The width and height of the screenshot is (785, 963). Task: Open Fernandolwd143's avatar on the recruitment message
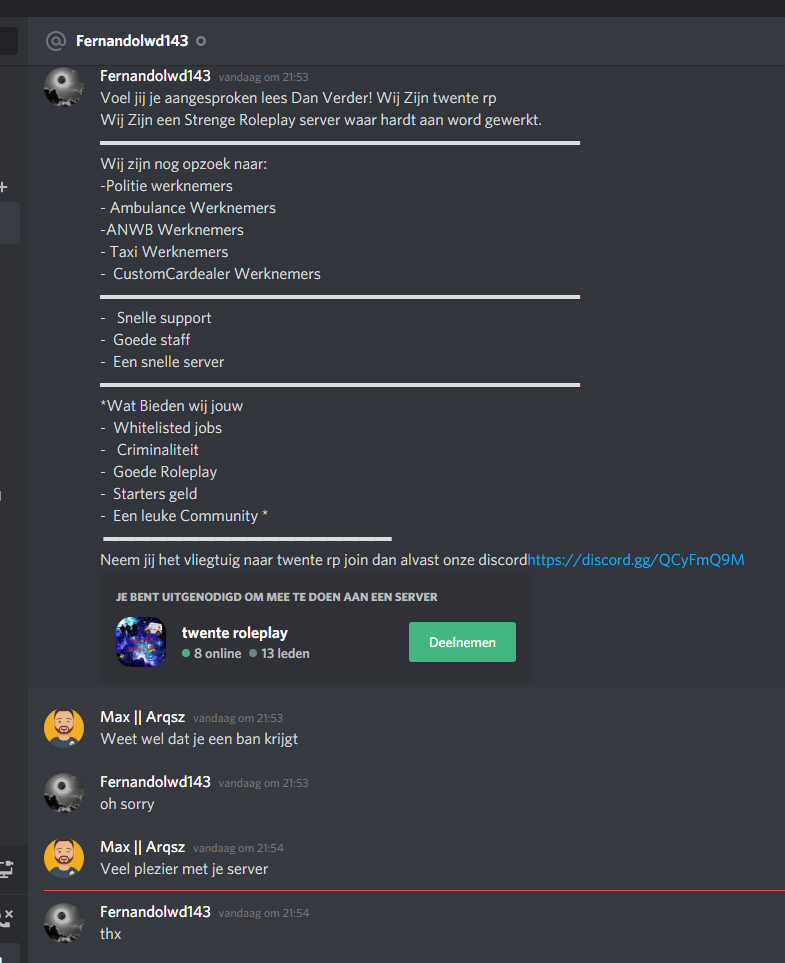64,87
